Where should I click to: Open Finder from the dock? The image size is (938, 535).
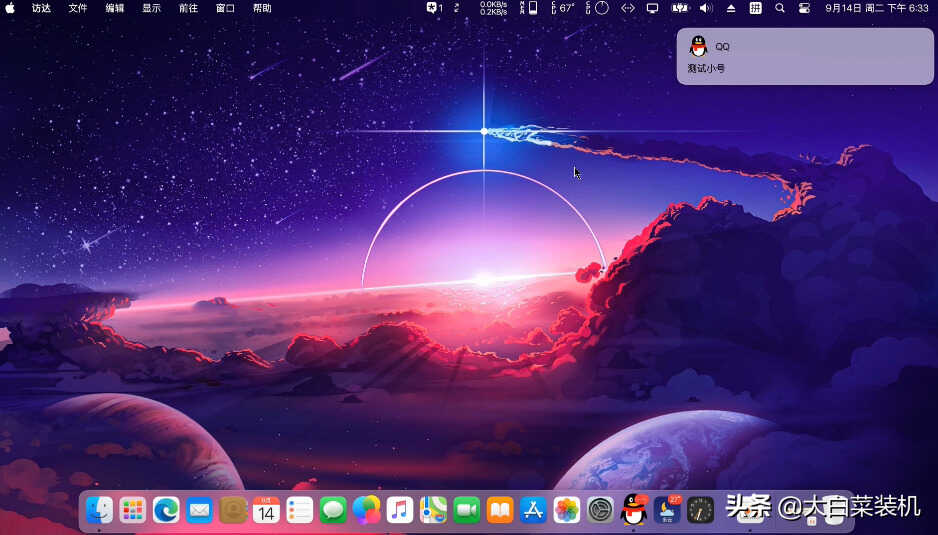pyautogui.click(x=99, y=510)
